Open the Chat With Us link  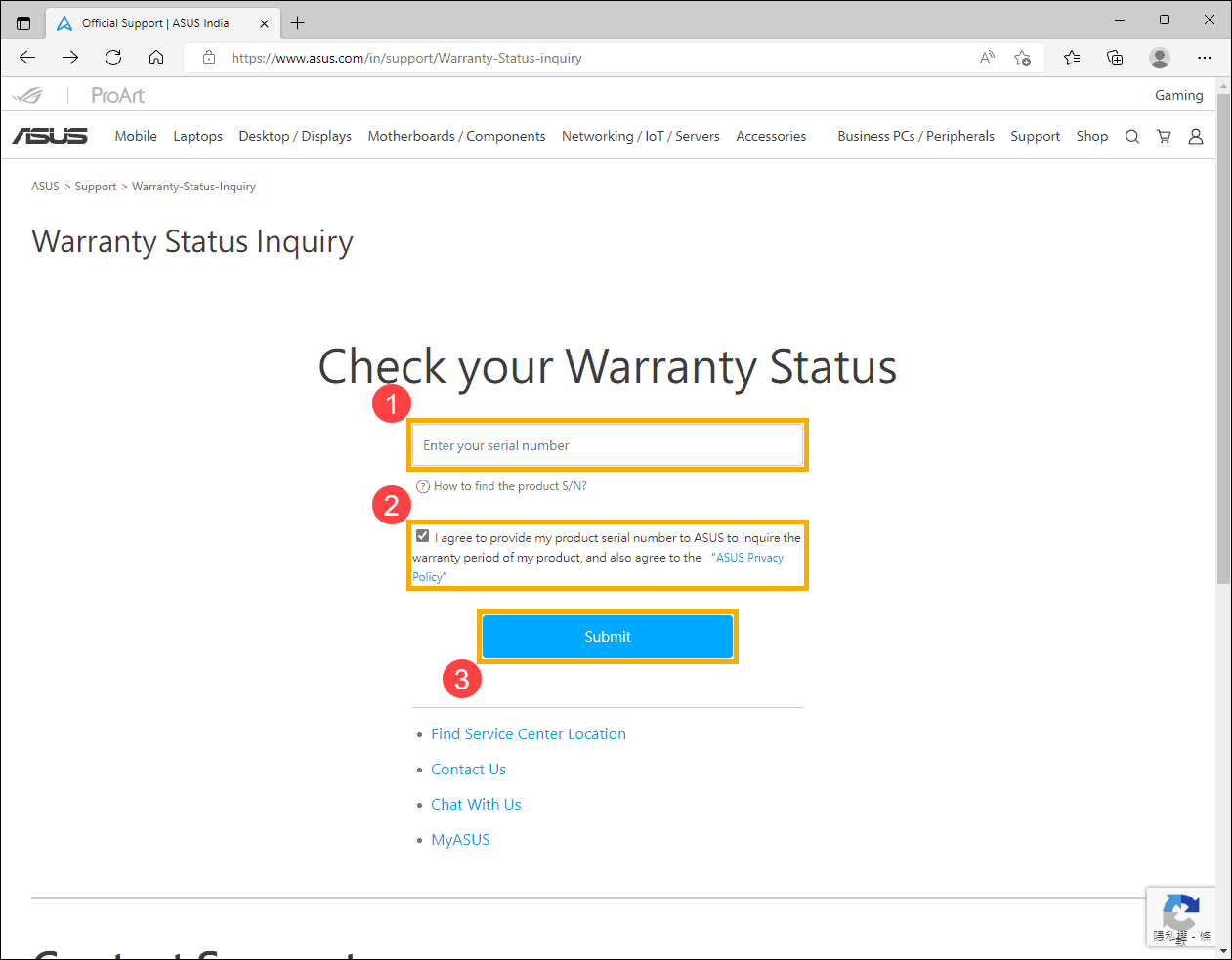pos(476,804)
